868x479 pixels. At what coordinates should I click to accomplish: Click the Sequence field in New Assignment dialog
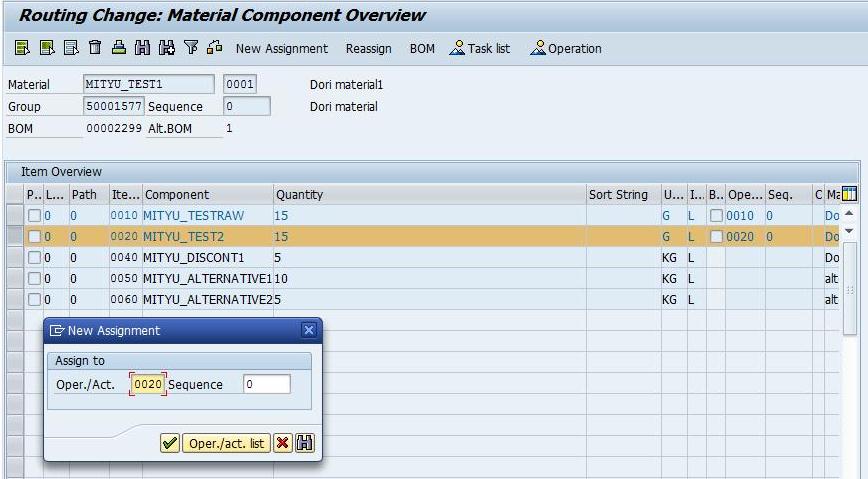tap(267, 384)
